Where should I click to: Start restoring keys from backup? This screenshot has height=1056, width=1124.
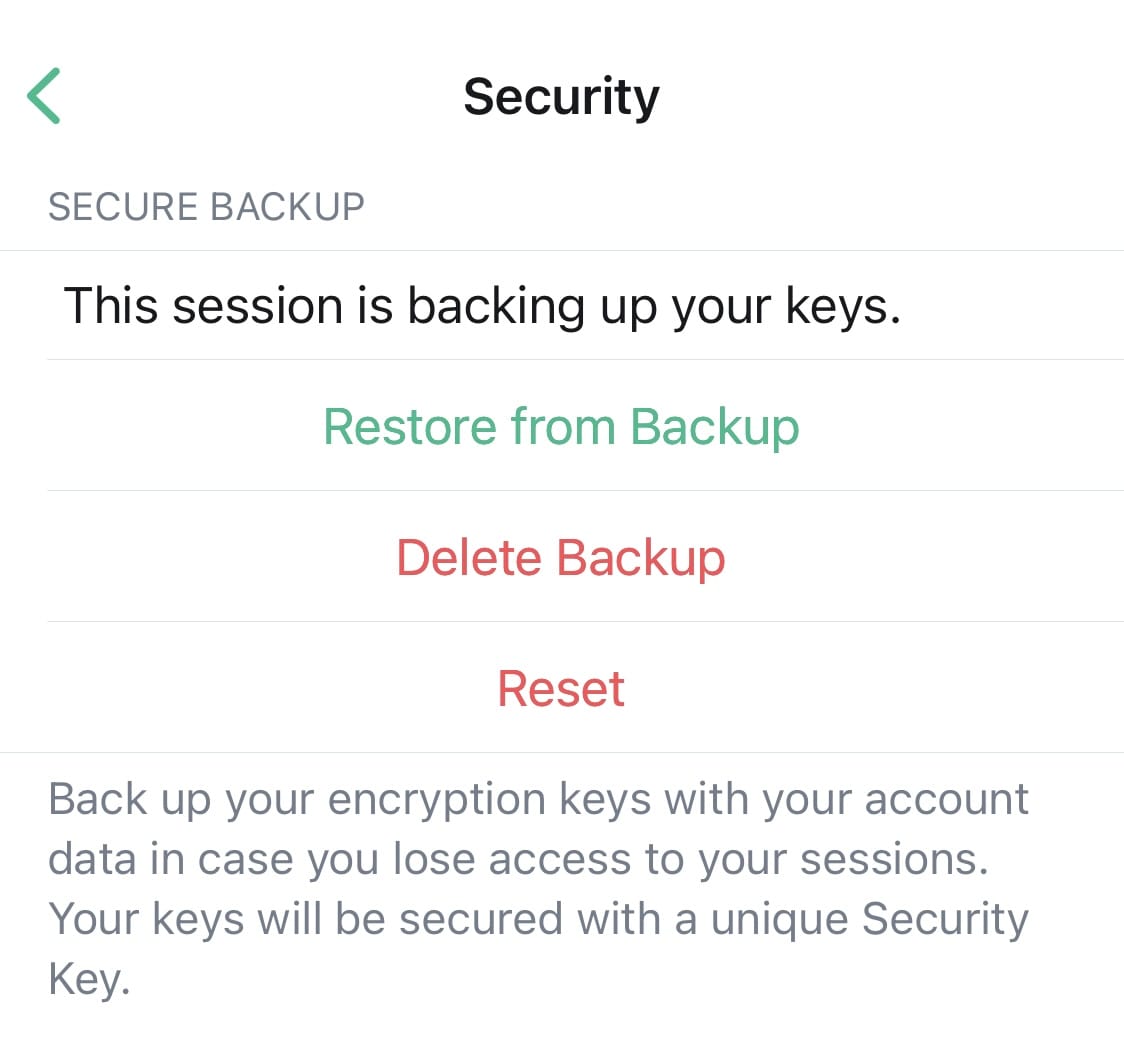pos(561,426)
